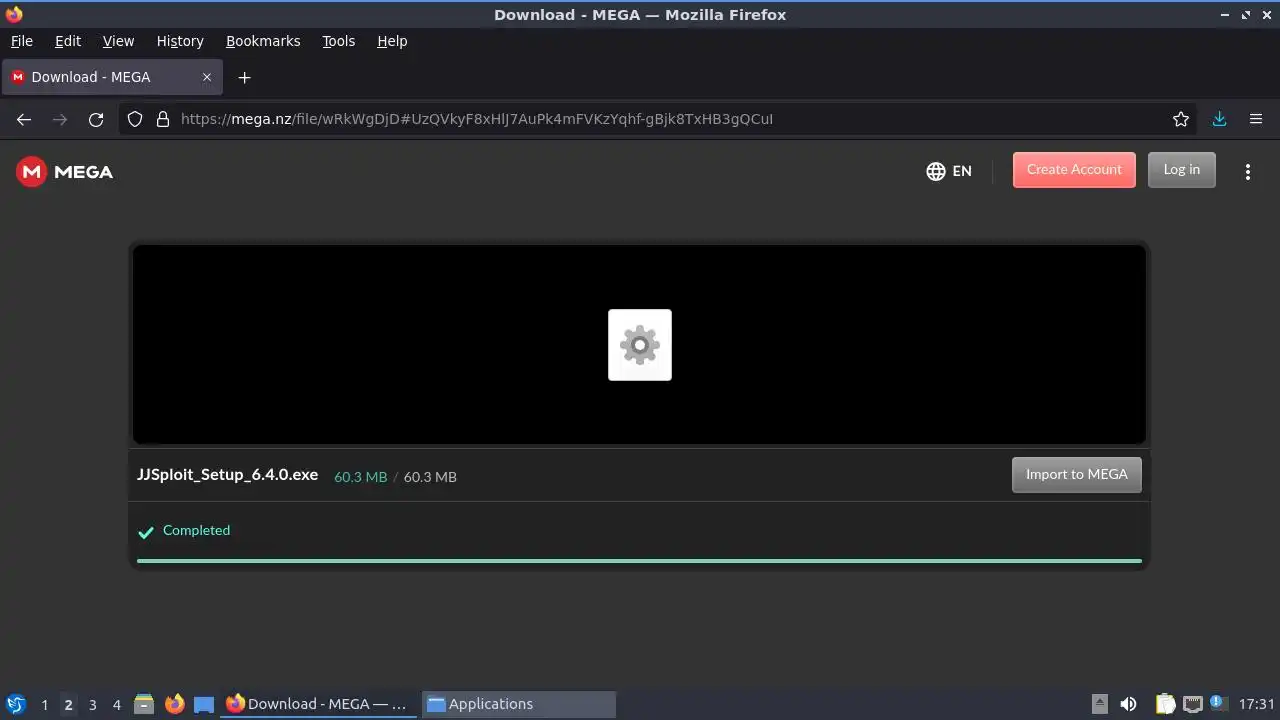Open the History menu
This screenshot has height=720, width=1280.
[x=180, y=41]
